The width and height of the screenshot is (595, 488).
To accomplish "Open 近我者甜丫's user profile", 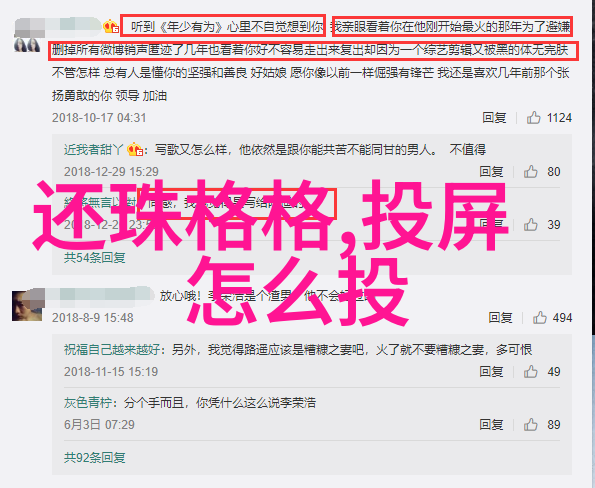I will tap(93, 150).
